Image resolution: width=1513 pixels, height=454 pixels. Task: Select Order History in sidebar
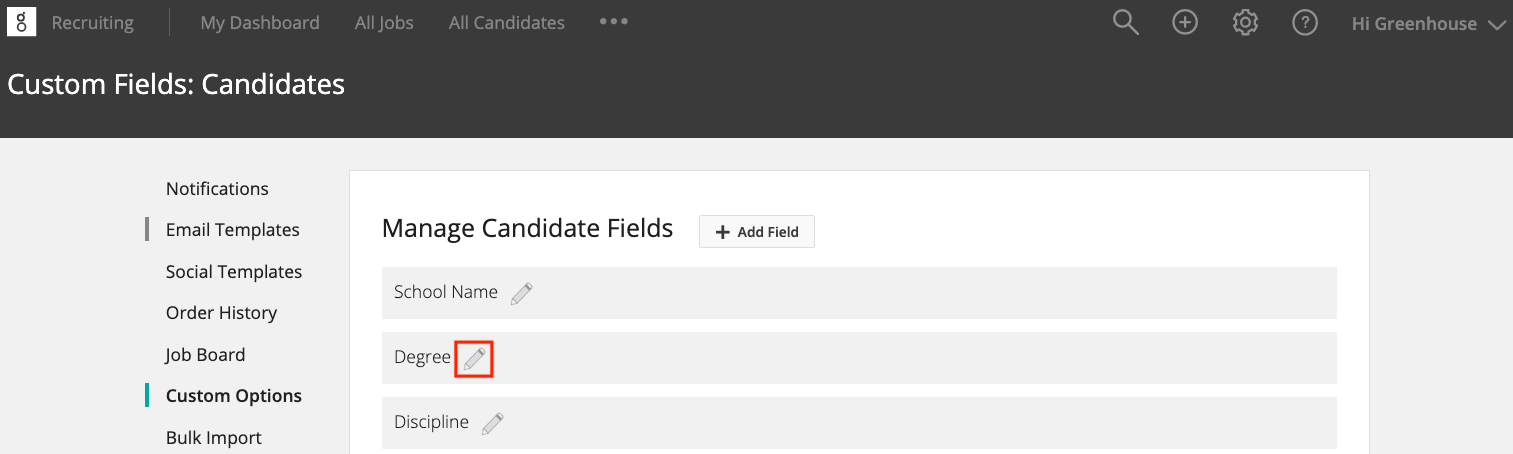[x=221, y=313]
